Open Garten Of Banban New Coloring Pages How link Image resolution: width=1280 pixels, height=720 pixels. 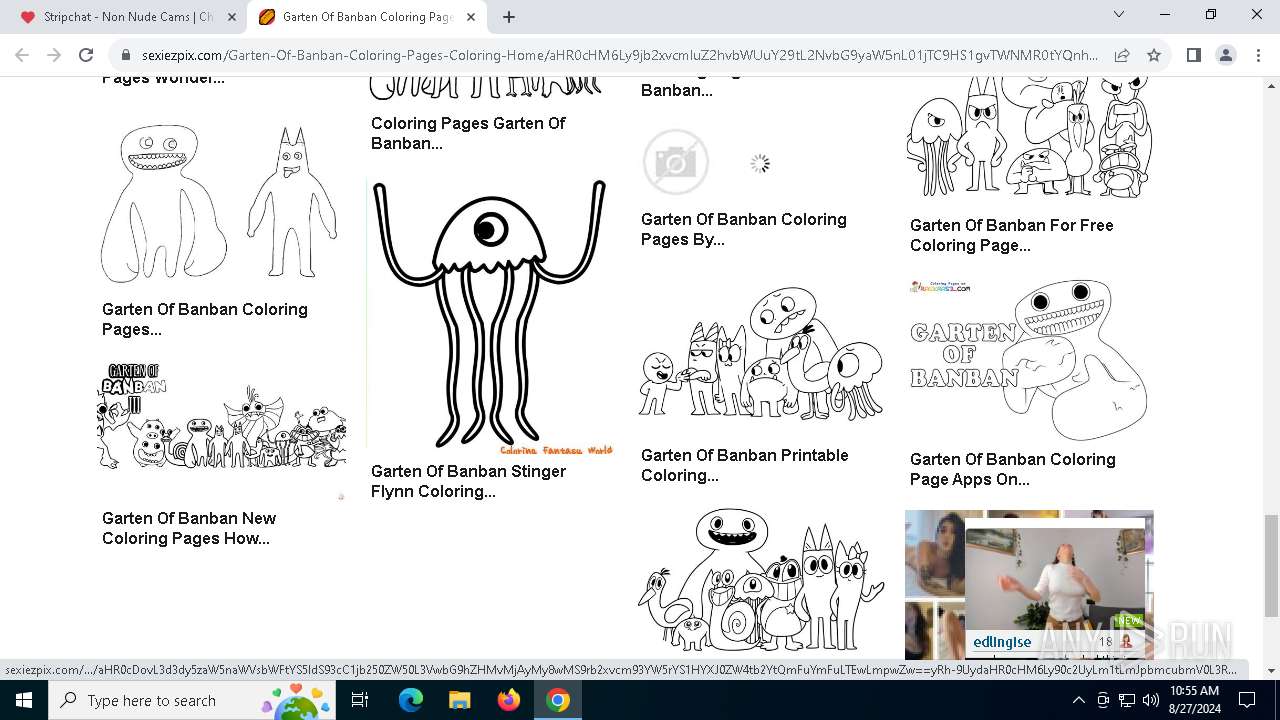tap(189, 528)
